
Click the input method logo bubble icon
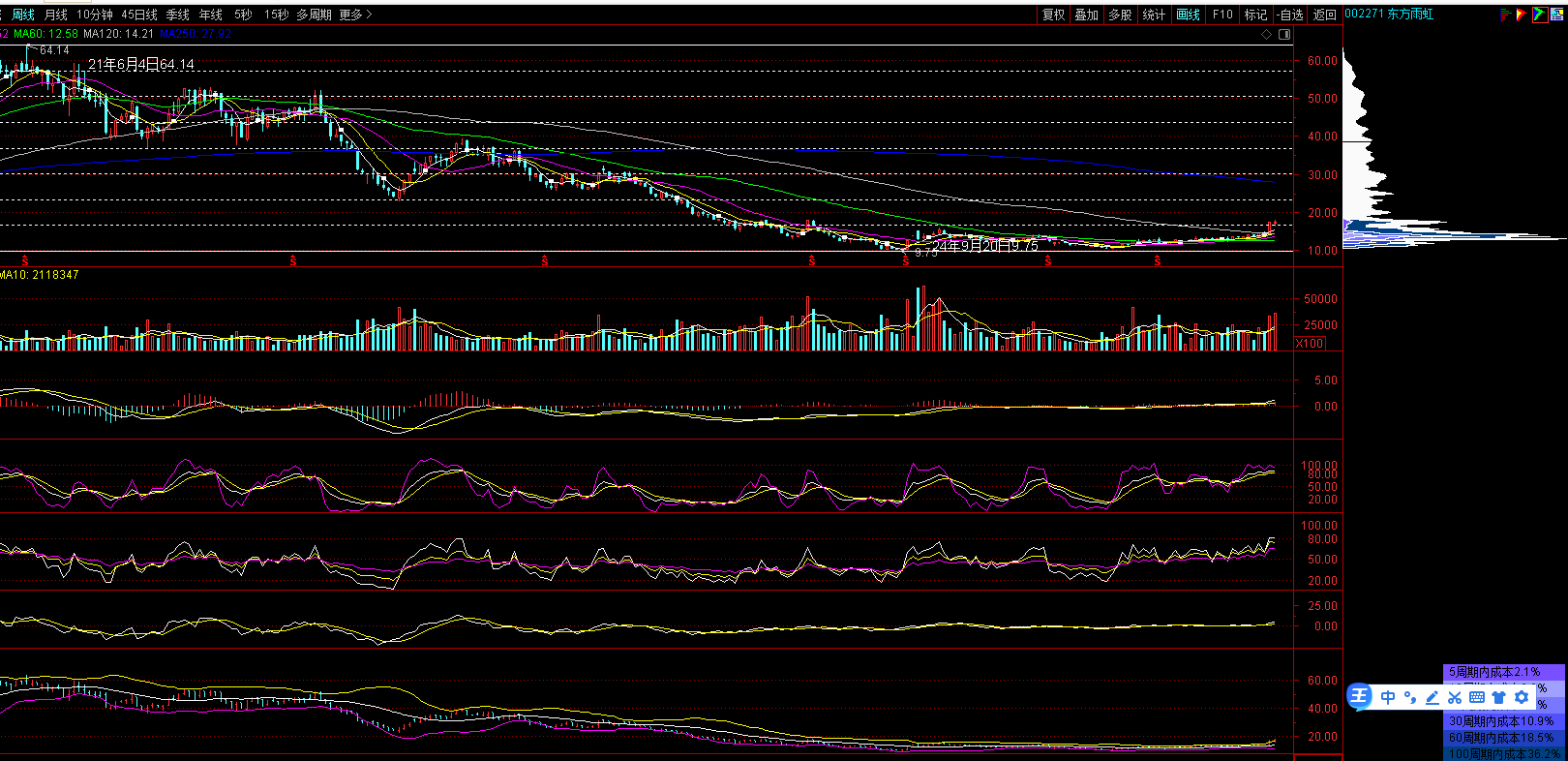(x=1360, y=696)
